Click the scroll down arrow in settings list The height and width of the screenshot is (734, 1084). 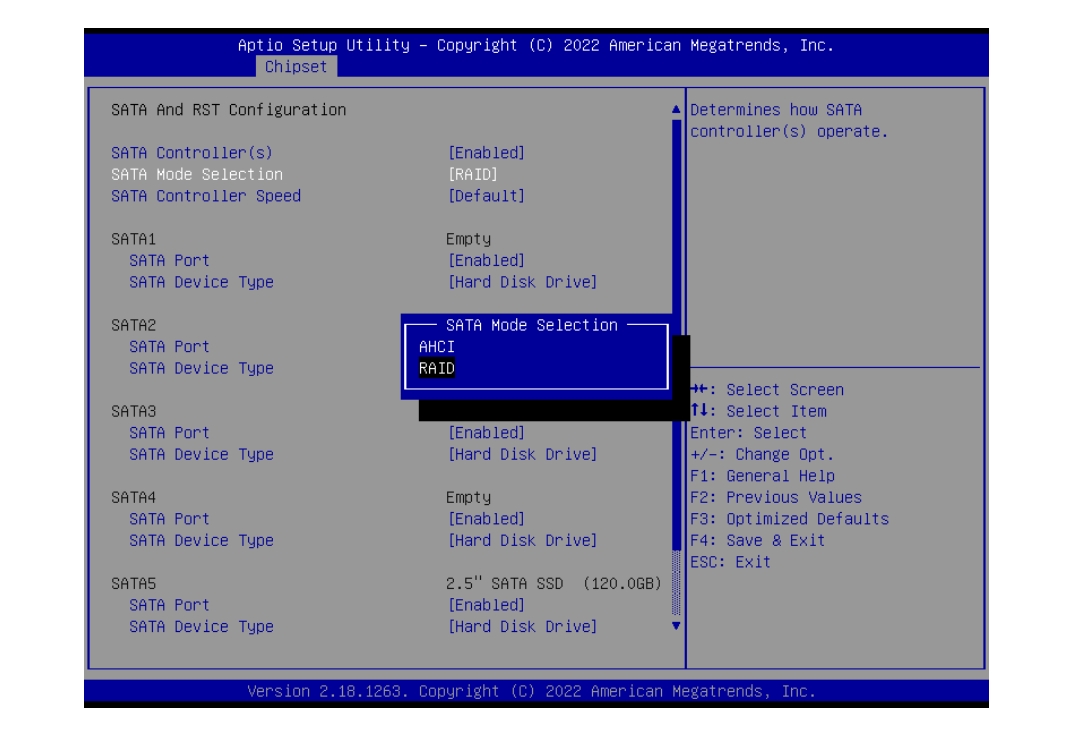click(x=676, y=626)
